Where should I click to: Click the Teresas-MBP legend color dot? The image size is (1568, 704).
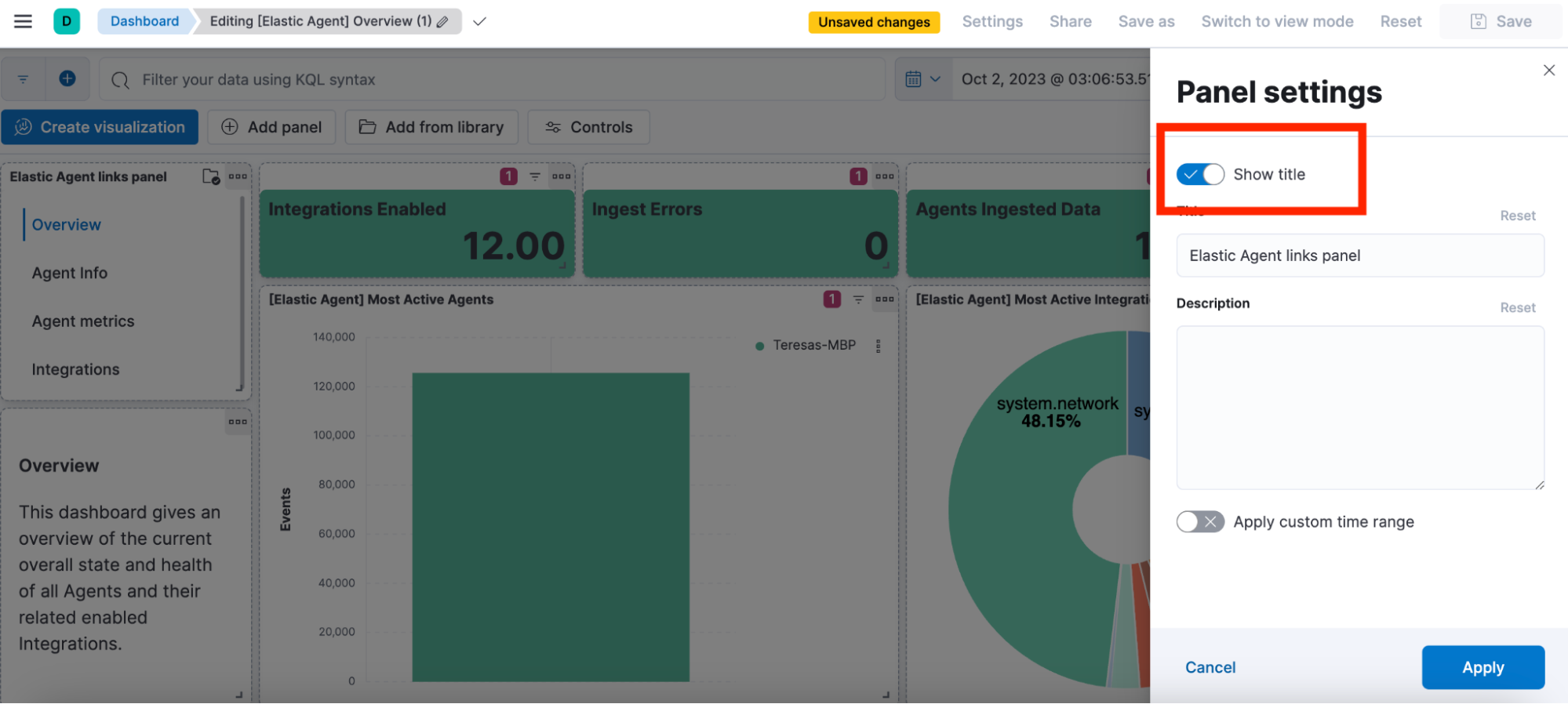point(759,346)
